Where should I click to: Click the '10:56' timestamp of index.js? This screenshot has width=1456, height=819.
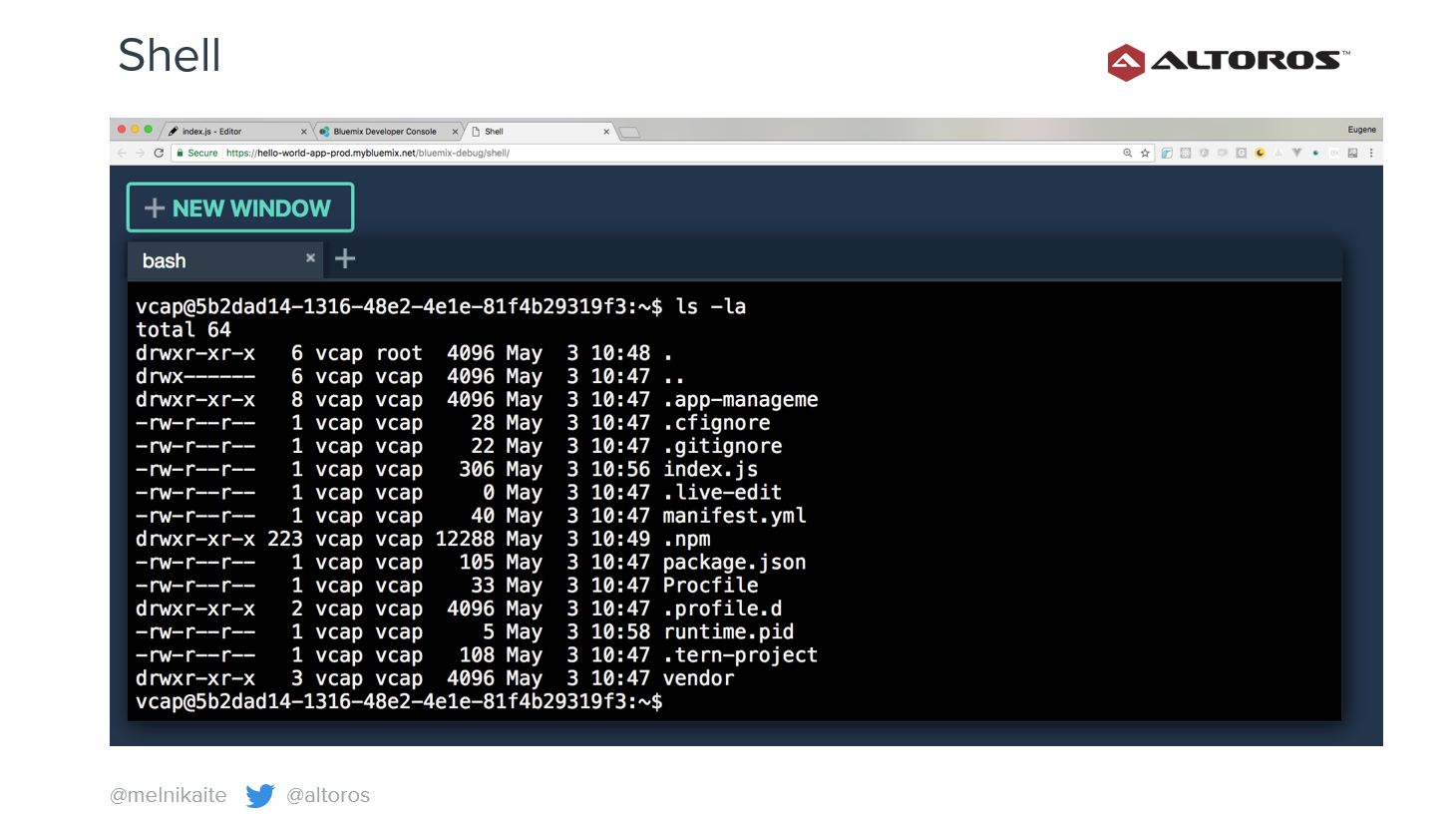point(620,469)
